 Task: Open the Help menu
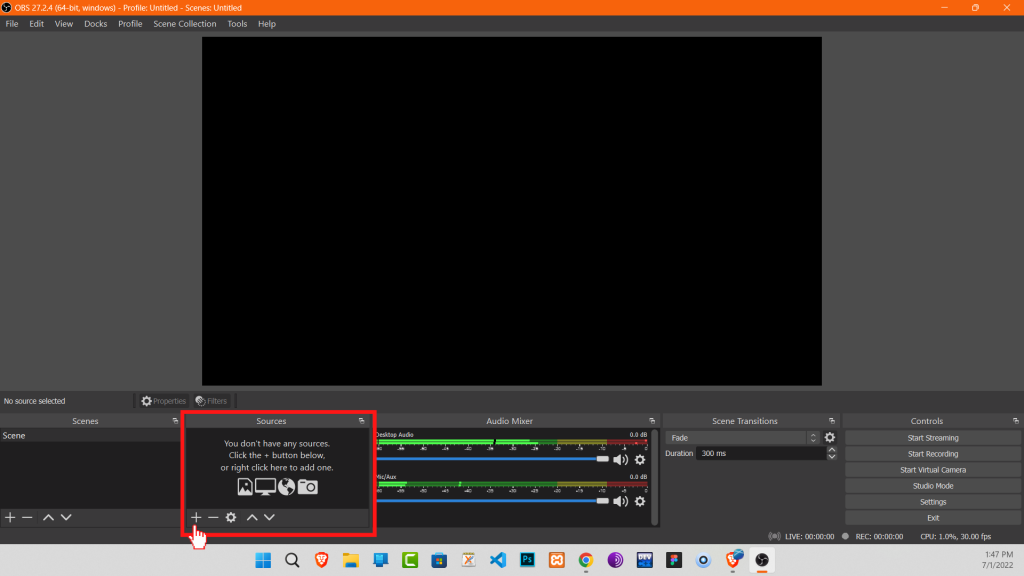click(x=266, y=24)
